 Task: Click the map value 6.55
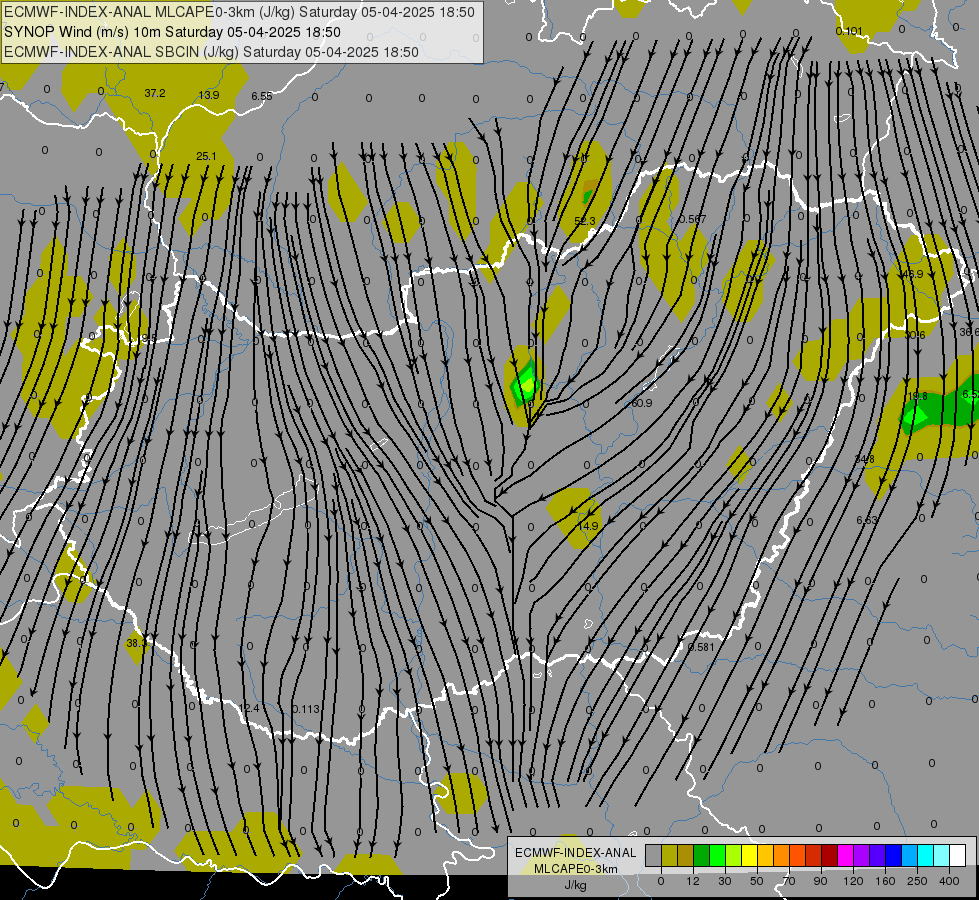tap(262, 96)
